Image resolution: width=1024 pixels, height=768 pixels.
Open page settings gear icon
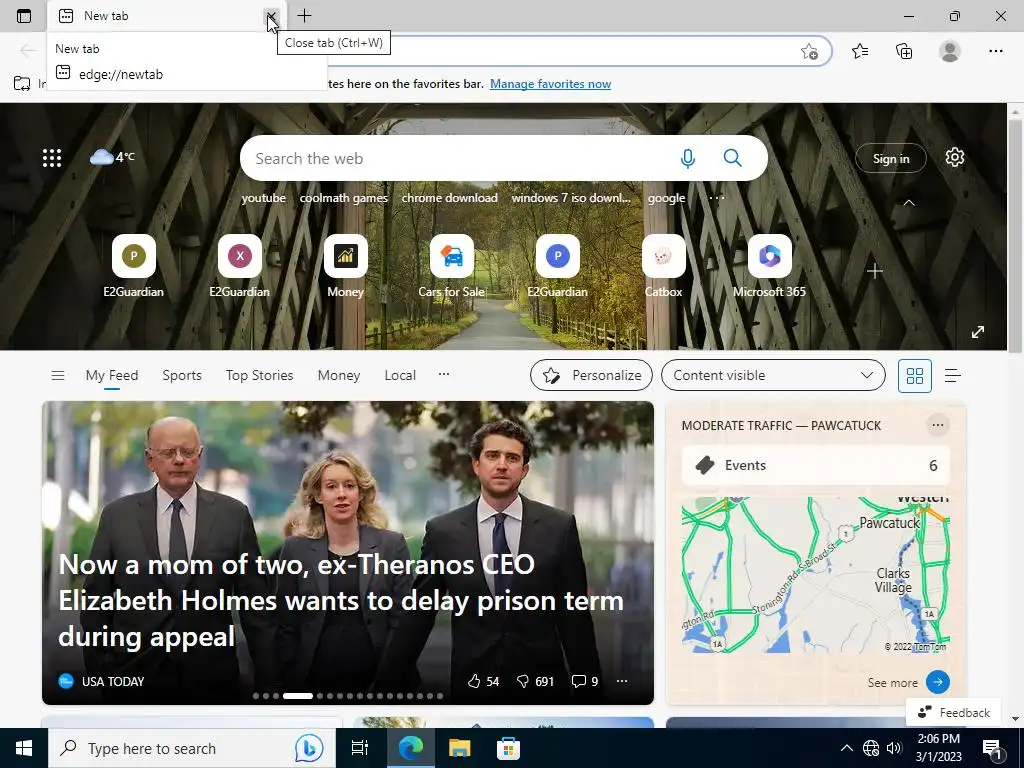(955, 157)
